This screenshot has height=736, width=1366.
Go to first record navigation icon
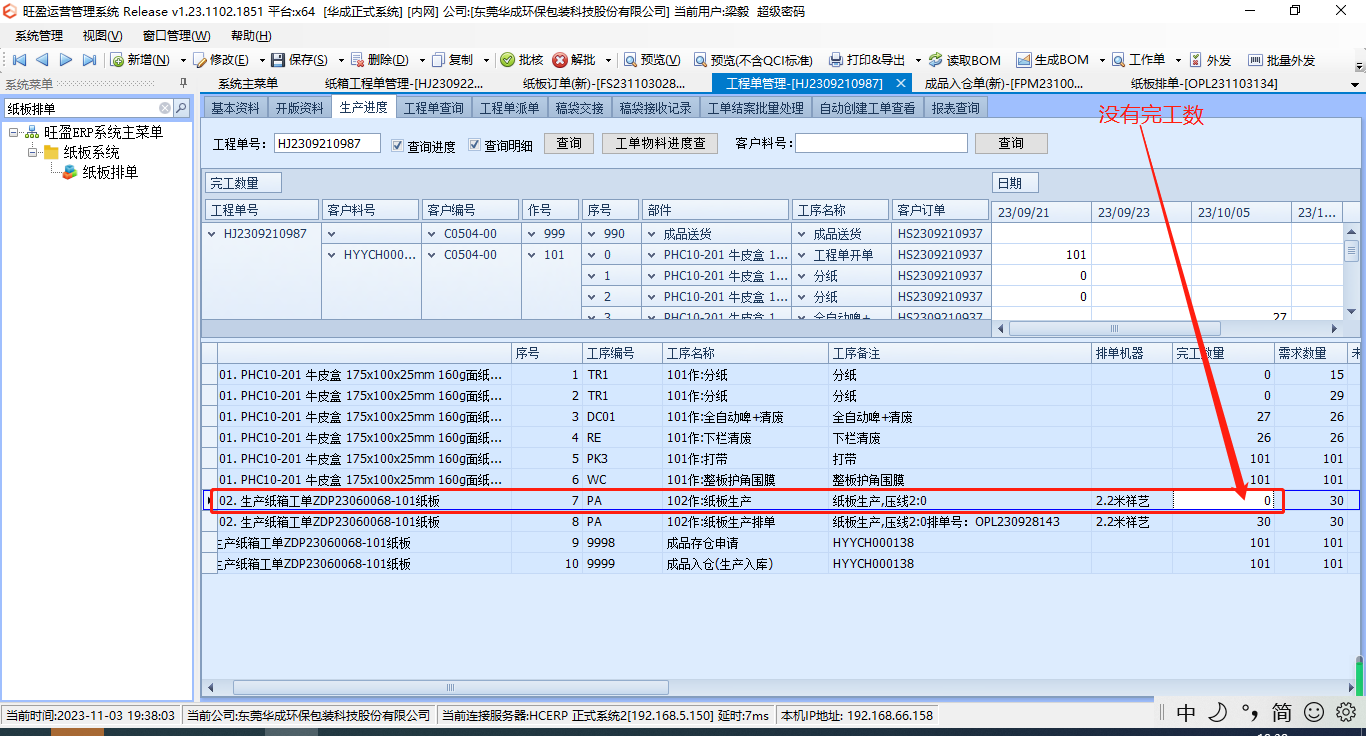(19, 60)
